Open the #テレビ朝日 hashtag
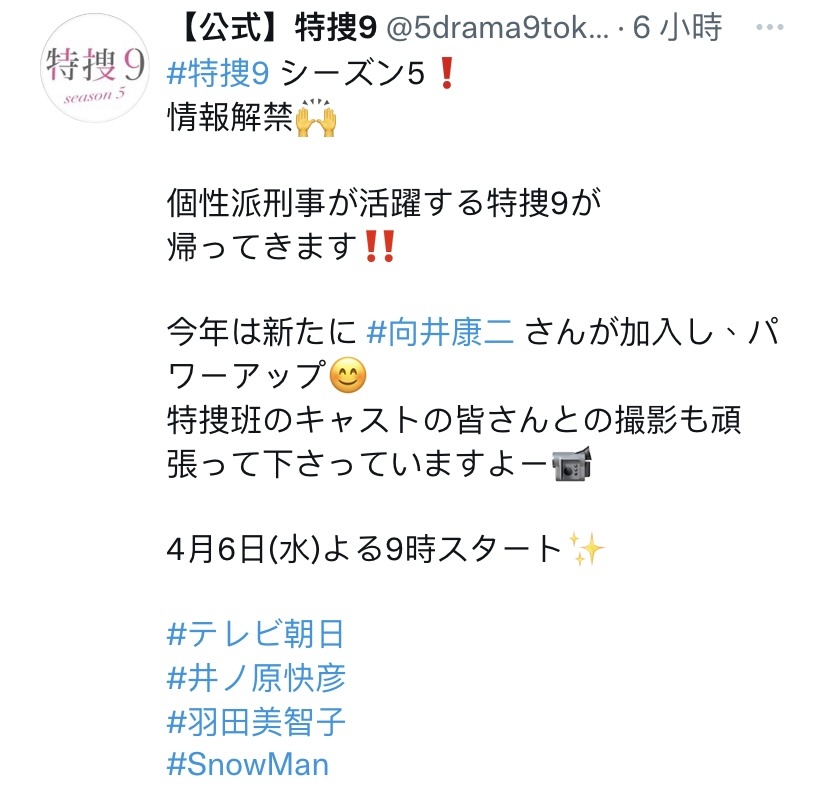The height and width of the screenshot is (787, 828). pyautogui.click(x=256, y=634)
